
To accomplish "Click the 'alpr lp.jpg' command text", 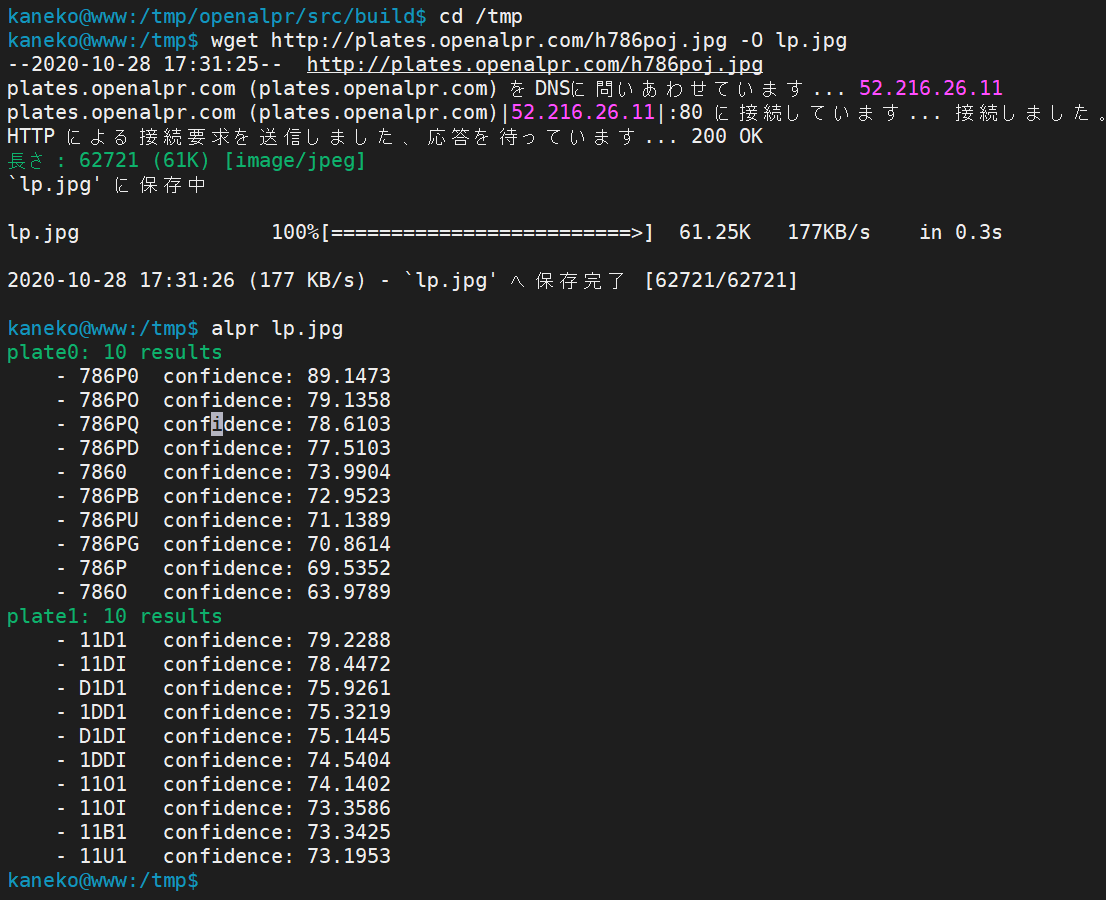I will (x=277, y=329).
